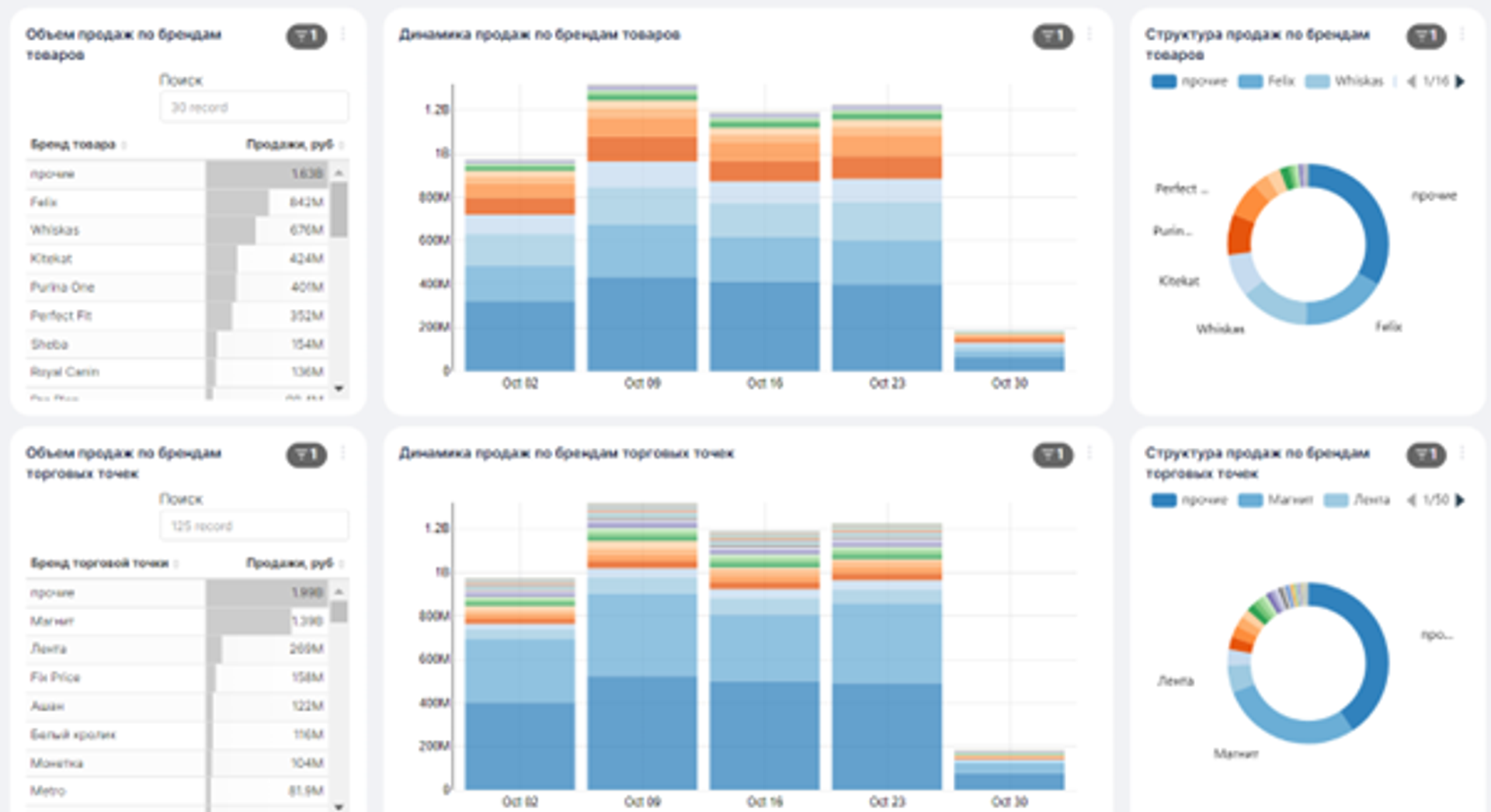Click scroll-down arrow of product brand table
Viewport: 1491px width, 812px height.
click(339, 388)
